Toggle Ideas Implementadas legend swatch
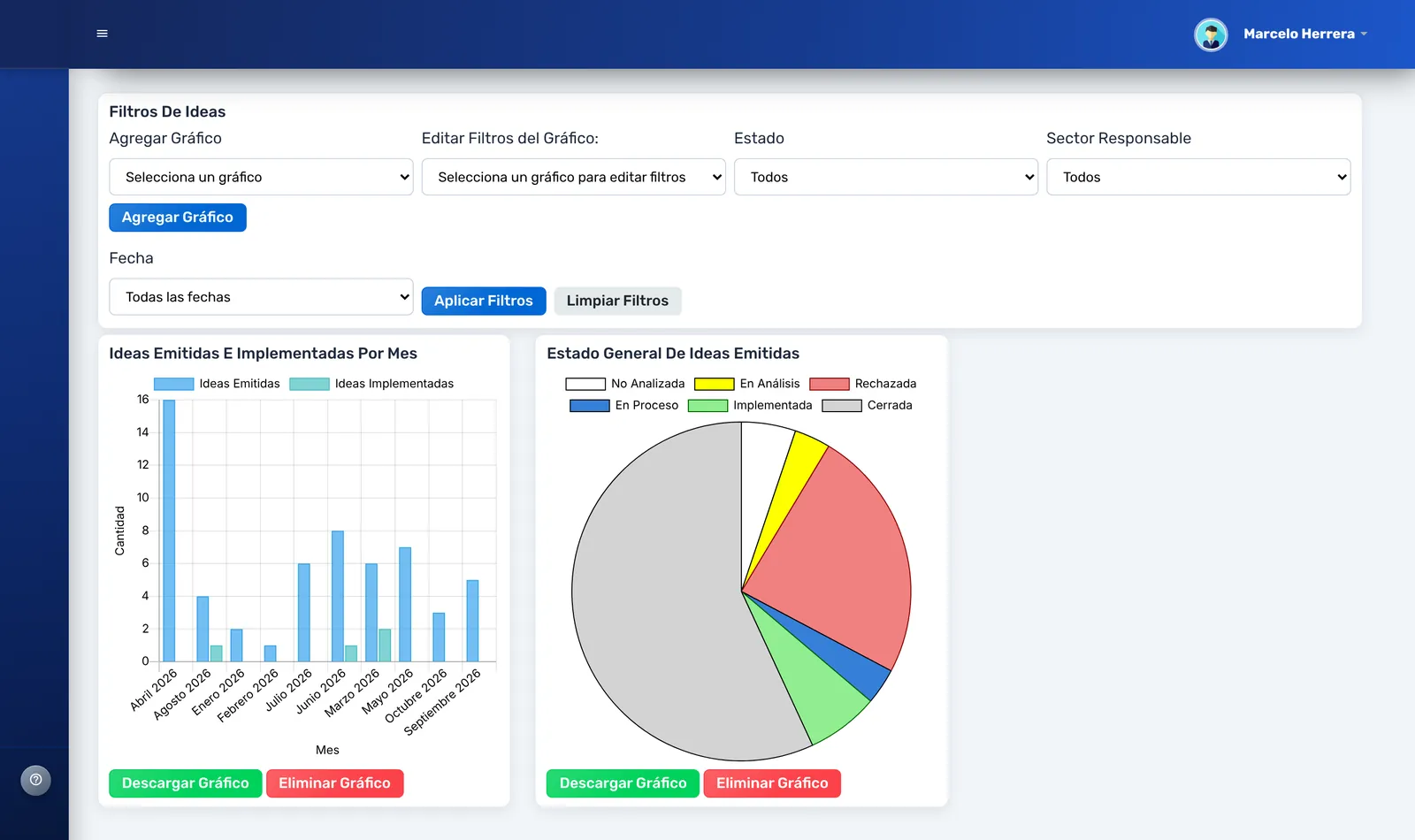Screen dimensions: 1415x840 pos(310,384)
